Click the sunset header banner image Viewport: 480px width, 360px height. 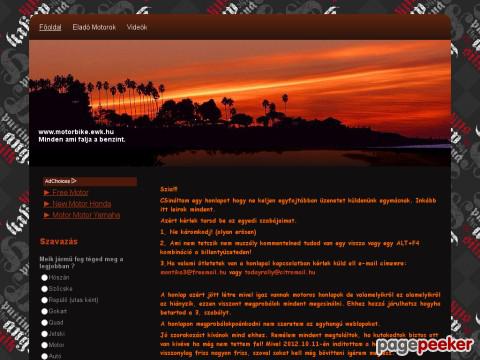[x=240, y=103]
